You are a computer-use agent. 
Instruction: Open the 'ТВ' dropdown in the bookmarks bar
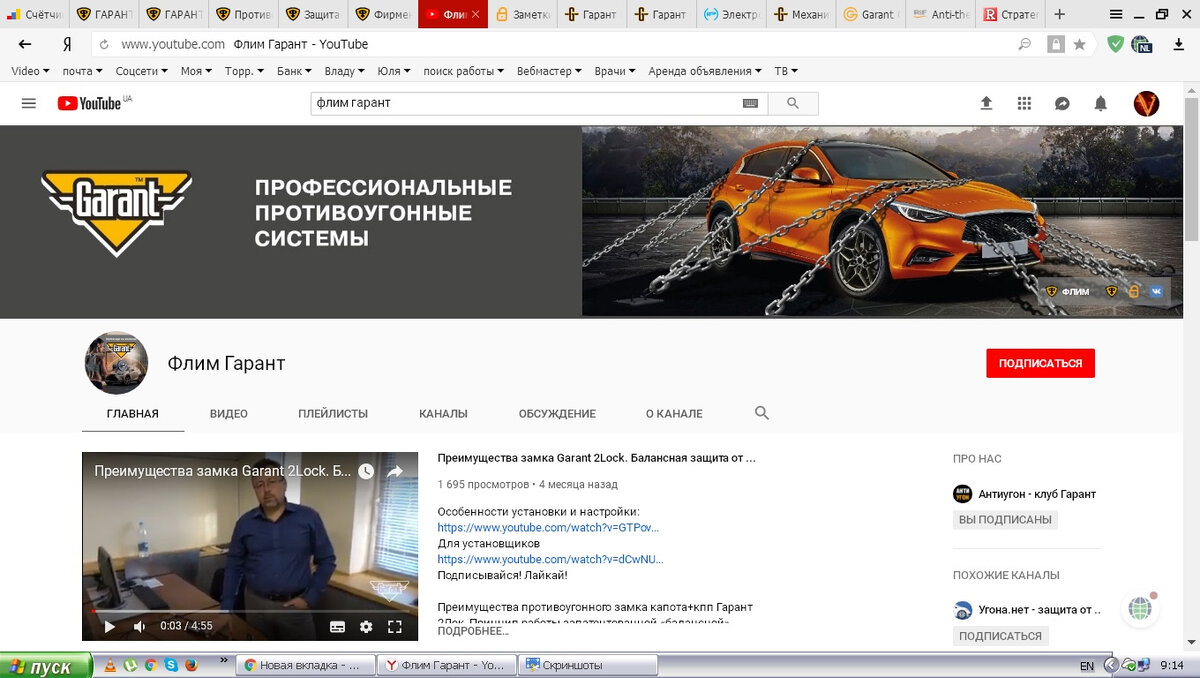(x=784, y=71)
